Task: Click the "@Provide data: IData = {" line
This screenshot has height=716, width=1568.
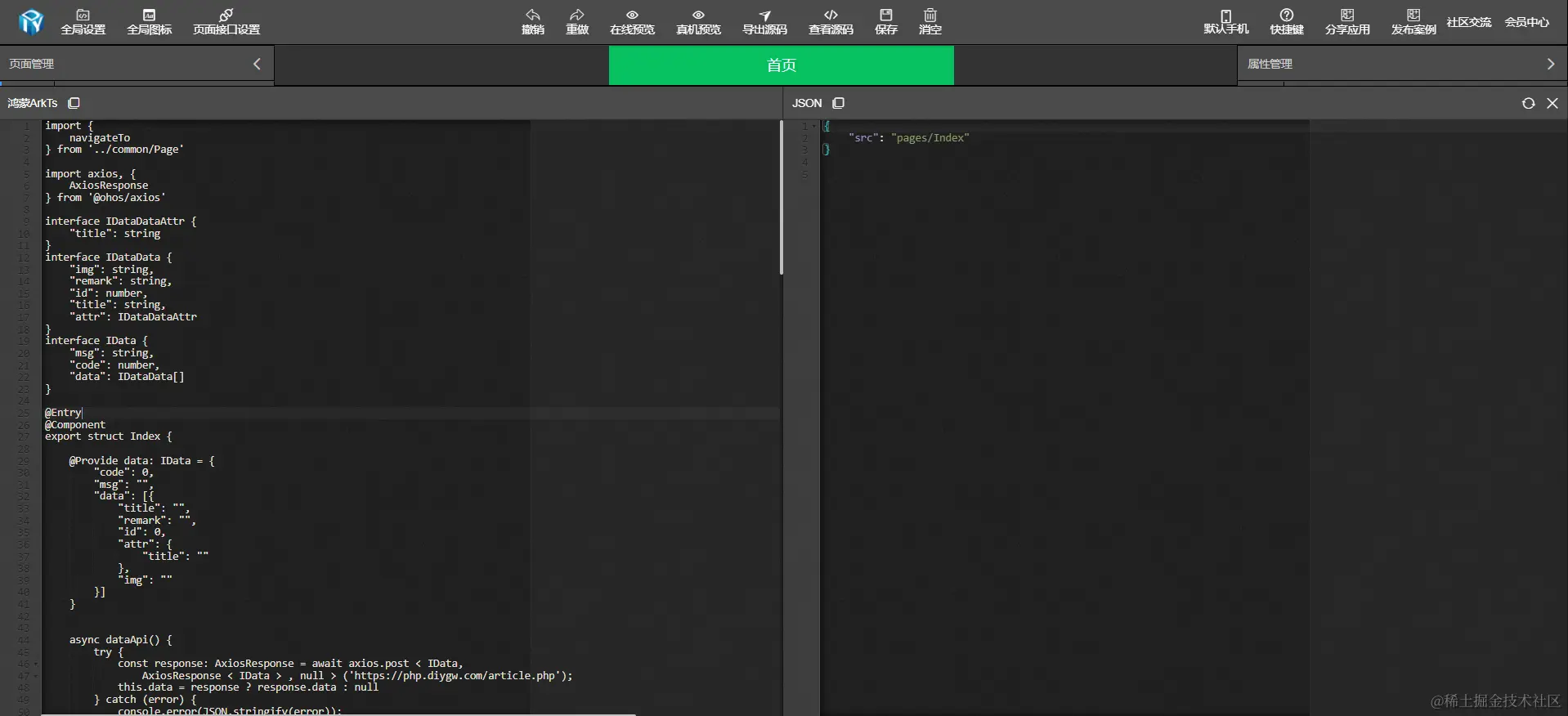Action: 142,461
